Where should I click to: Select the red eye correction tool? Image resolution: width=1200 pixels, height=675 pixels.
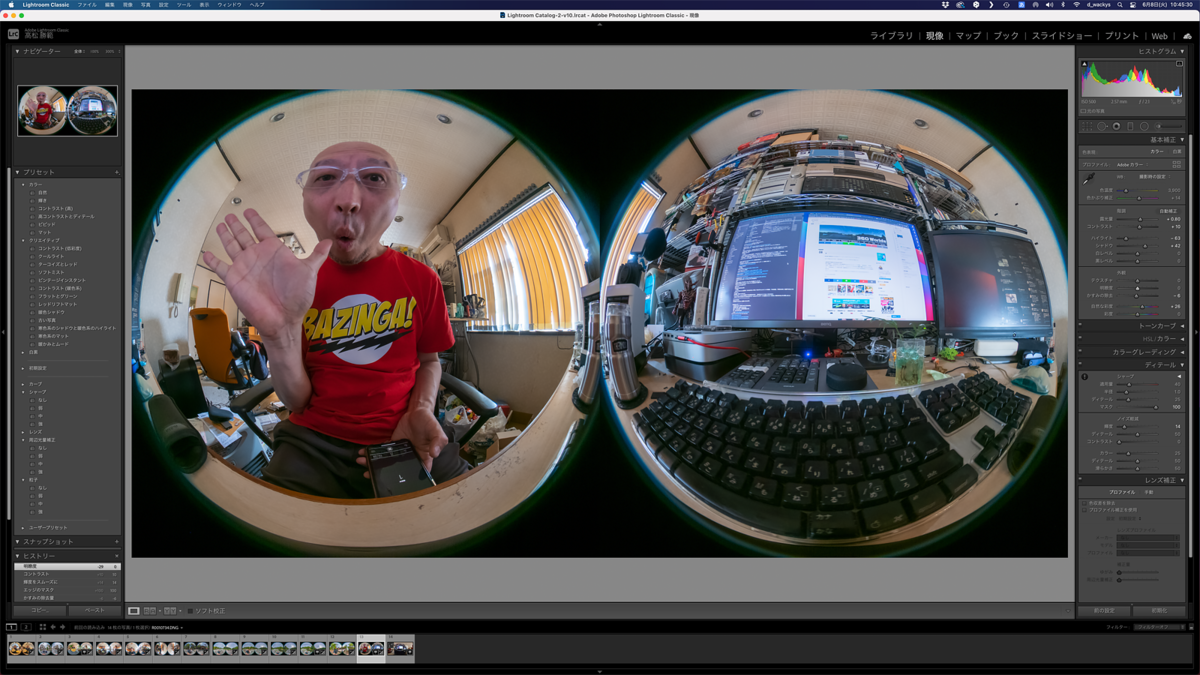pyautogui.click(x=1116, y=126)
